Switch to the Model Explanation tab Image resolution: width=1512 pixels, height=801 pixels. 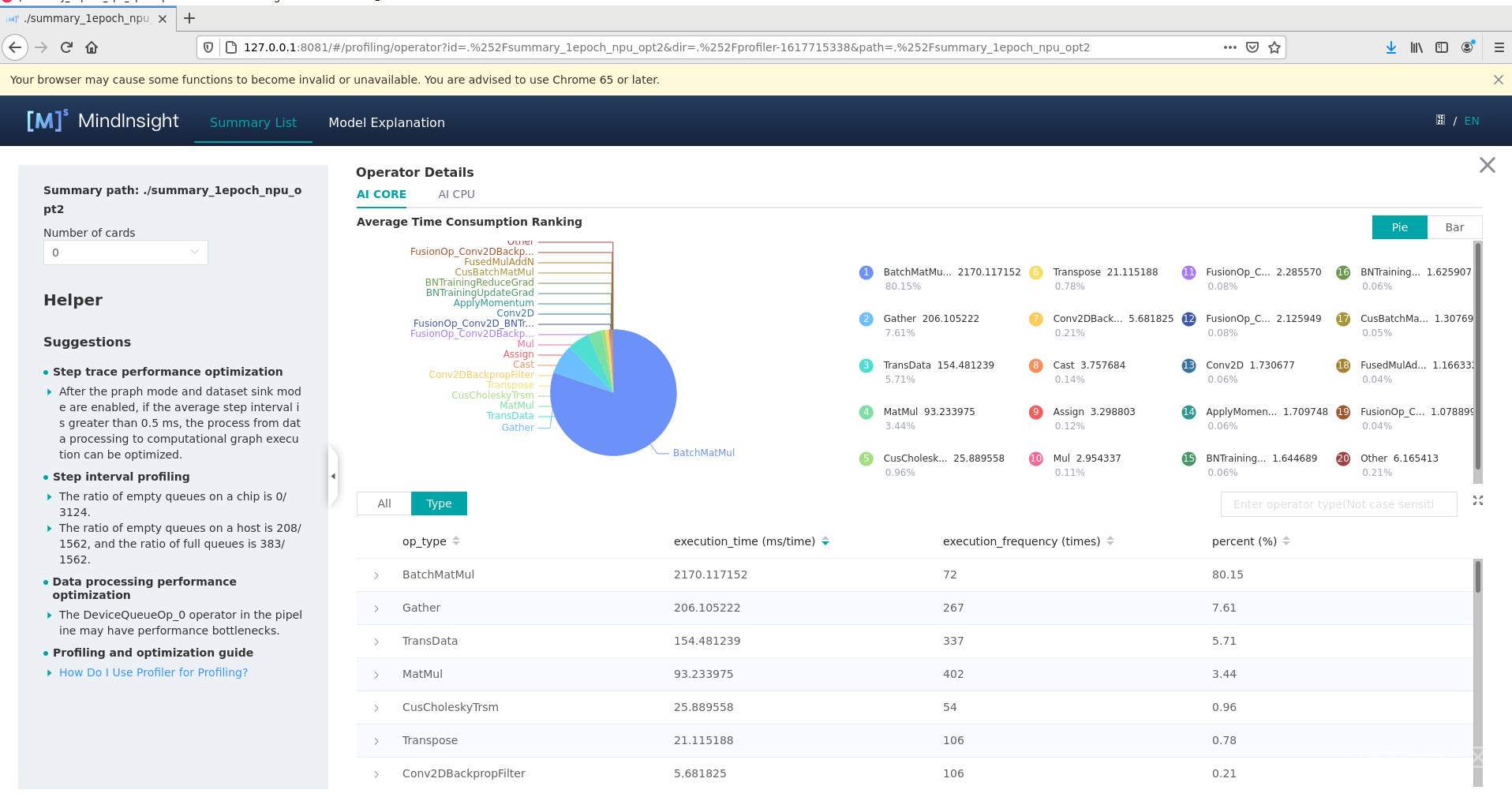point(387,122)
